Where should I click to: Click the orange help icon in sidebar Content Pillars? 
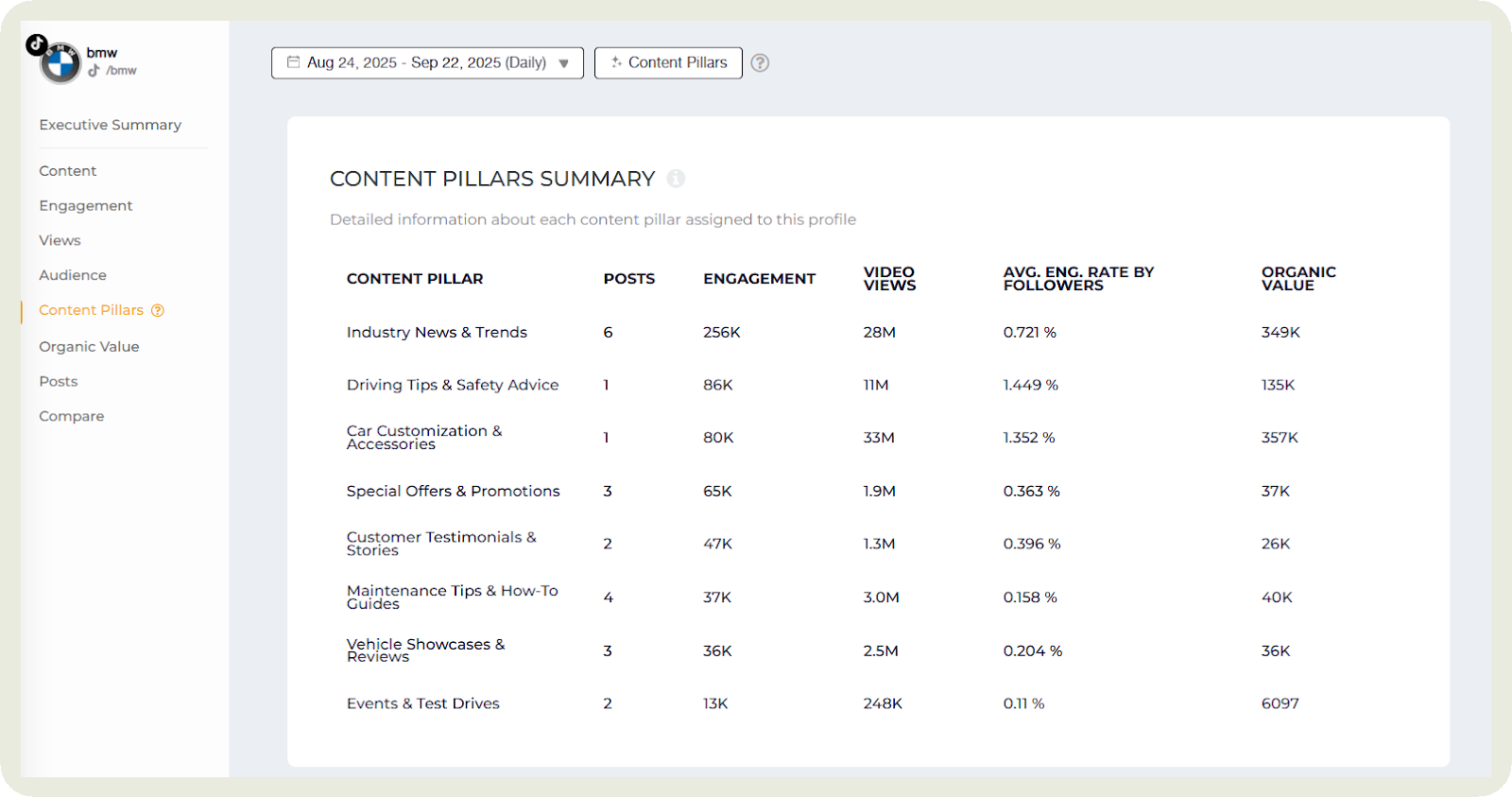[x=158, y=310]
